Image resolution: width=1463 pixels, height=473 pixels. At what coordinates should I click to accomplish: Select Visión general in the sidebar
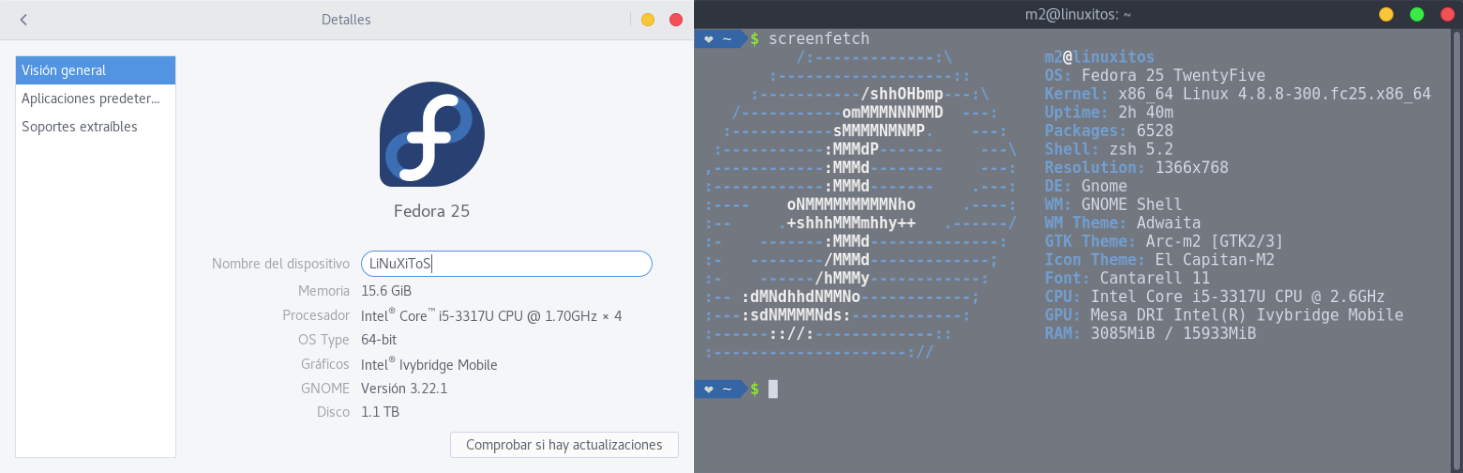pos(96,70)
